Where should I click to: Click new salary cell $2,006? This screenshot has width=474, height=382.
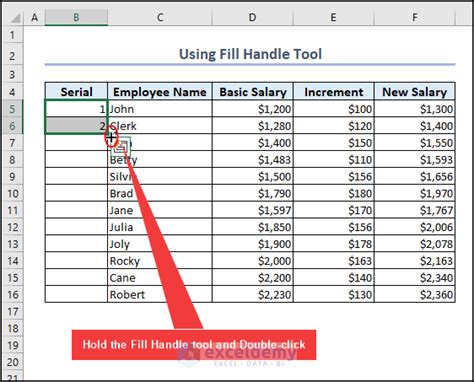pos(415,227)
